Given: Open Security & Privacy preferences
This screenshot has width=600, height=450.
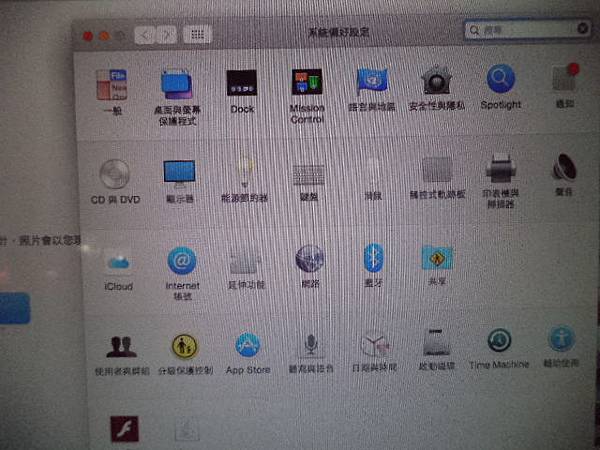Looking at the screenshot, I should pyautogui.click(x=436, y=80).
